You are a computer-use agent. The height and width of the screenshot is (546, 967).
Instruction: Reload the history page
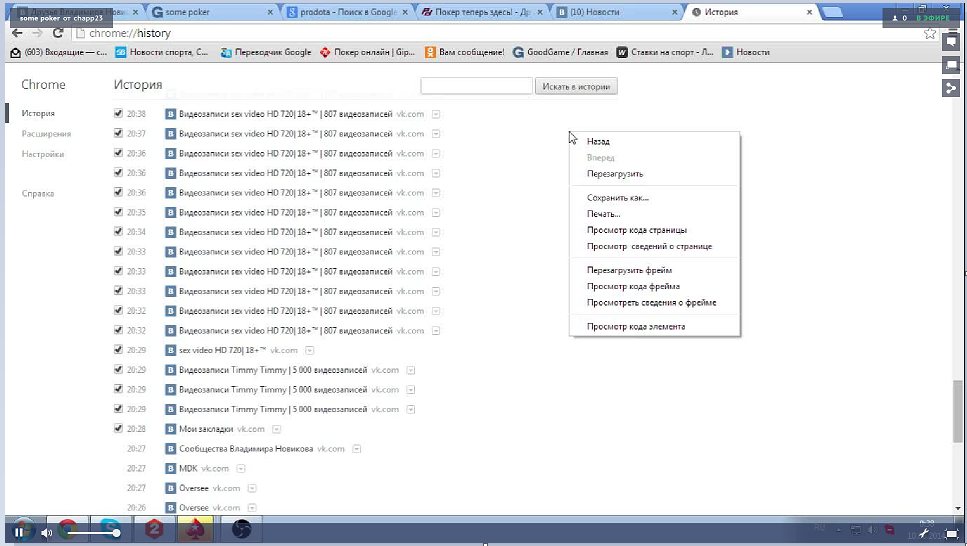(58, 33)
